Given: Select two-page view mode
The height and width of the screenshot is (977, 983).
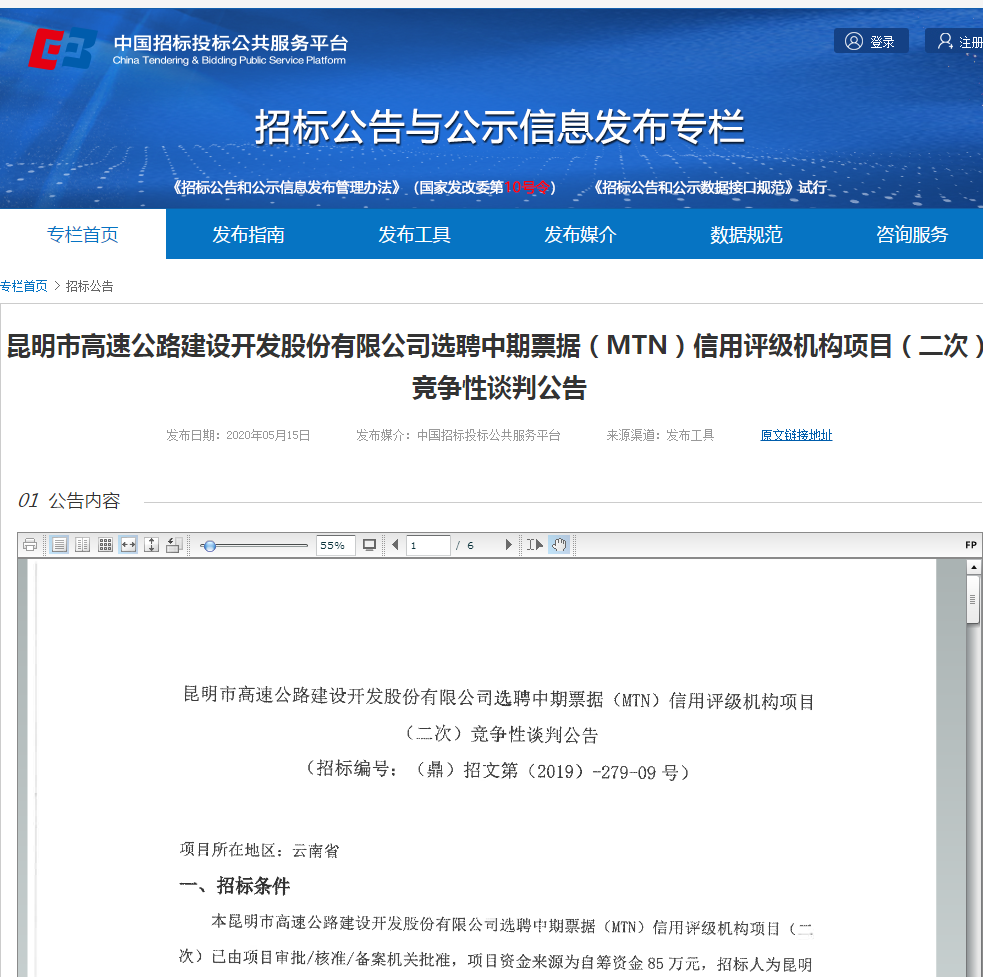Looking at the screenshot, I should point(81,544).
